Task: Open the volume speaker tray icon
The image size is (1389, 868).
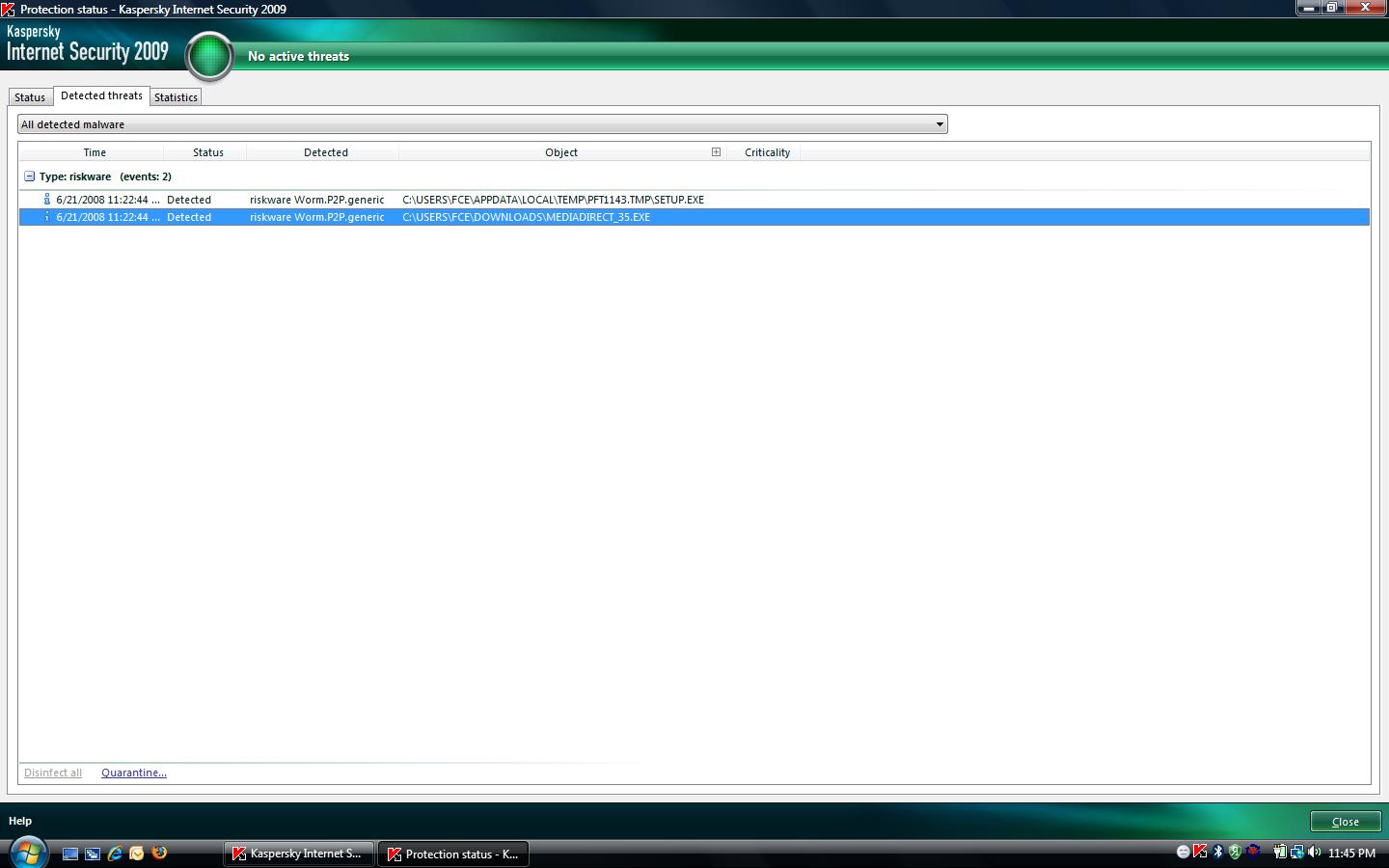Action: pos(1314,852)
